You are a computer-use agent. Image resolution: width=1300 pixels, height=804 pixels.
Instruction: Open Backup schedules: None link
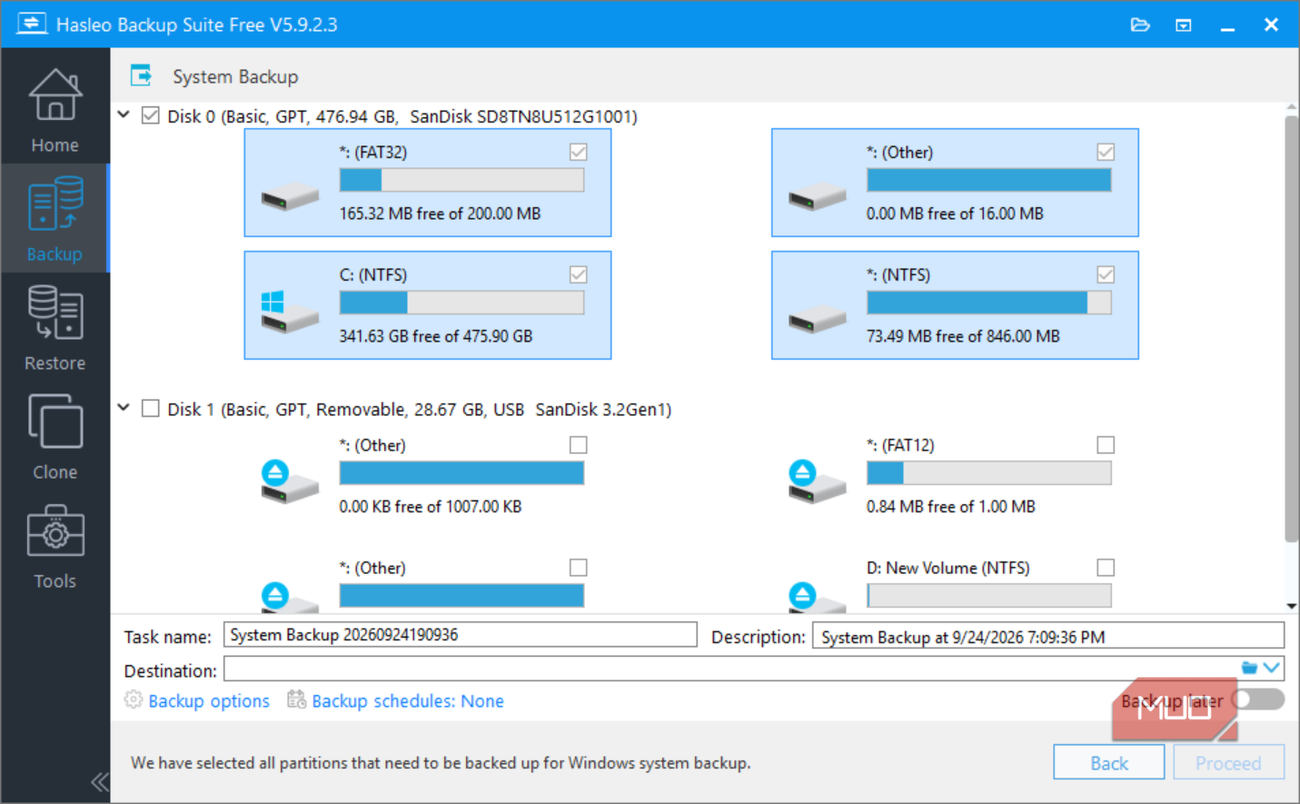[x=408, y=701]
